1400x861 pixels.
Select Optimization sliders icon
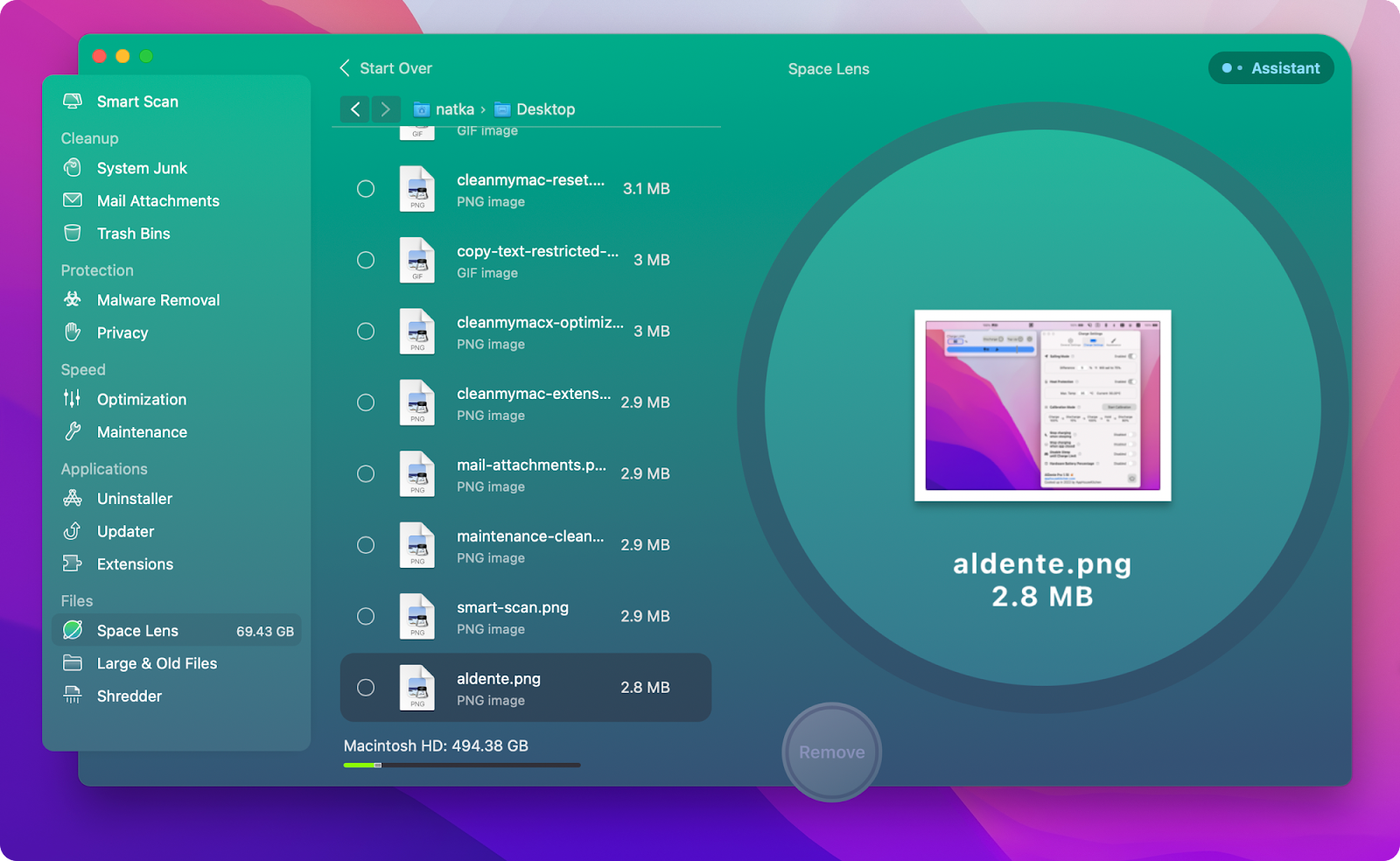(73, 399)
